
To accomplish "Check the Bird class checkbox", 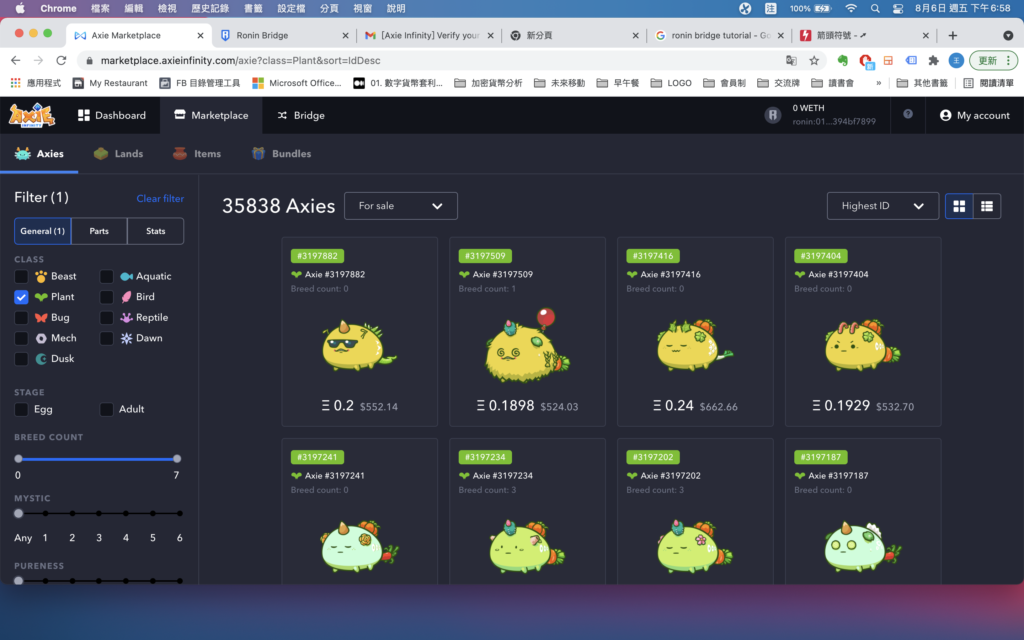I will click(106, 297).
